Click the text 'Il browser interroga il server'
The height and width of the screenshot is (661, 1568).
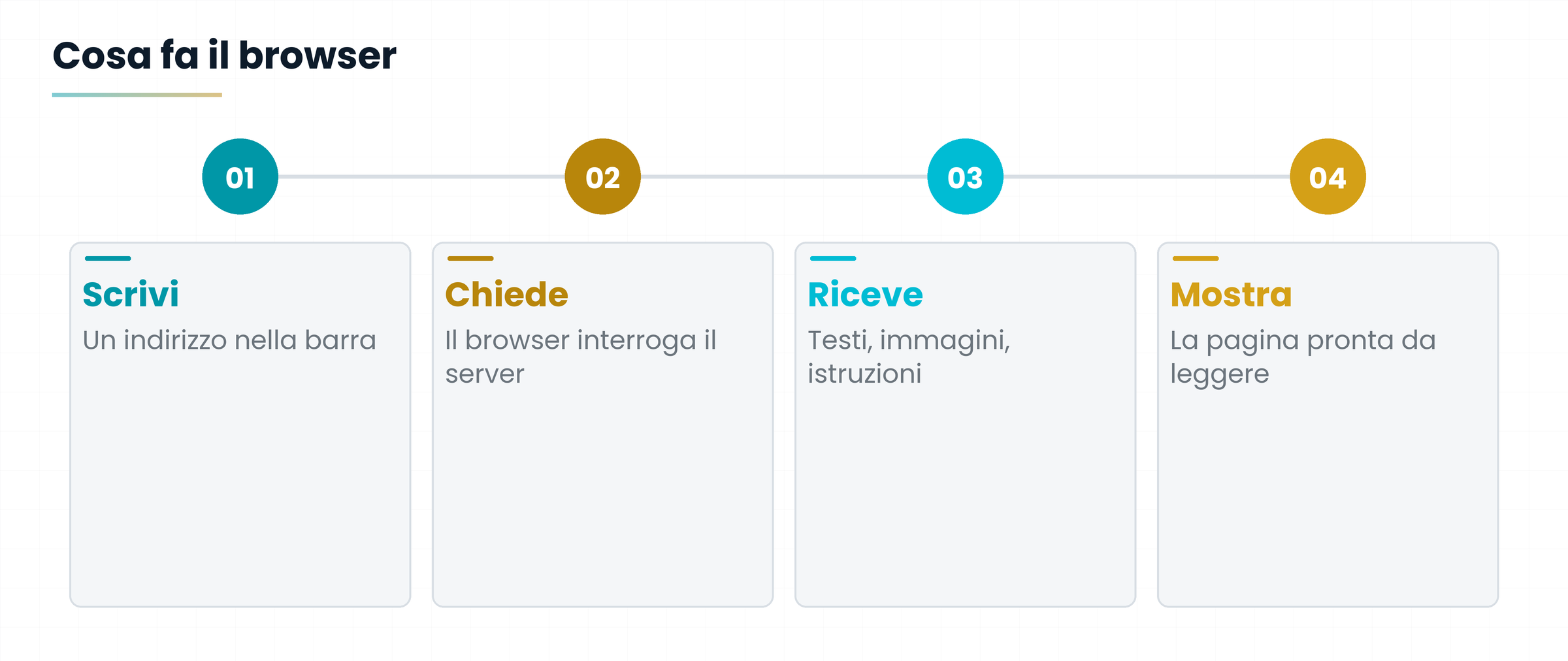coord(581,357)
